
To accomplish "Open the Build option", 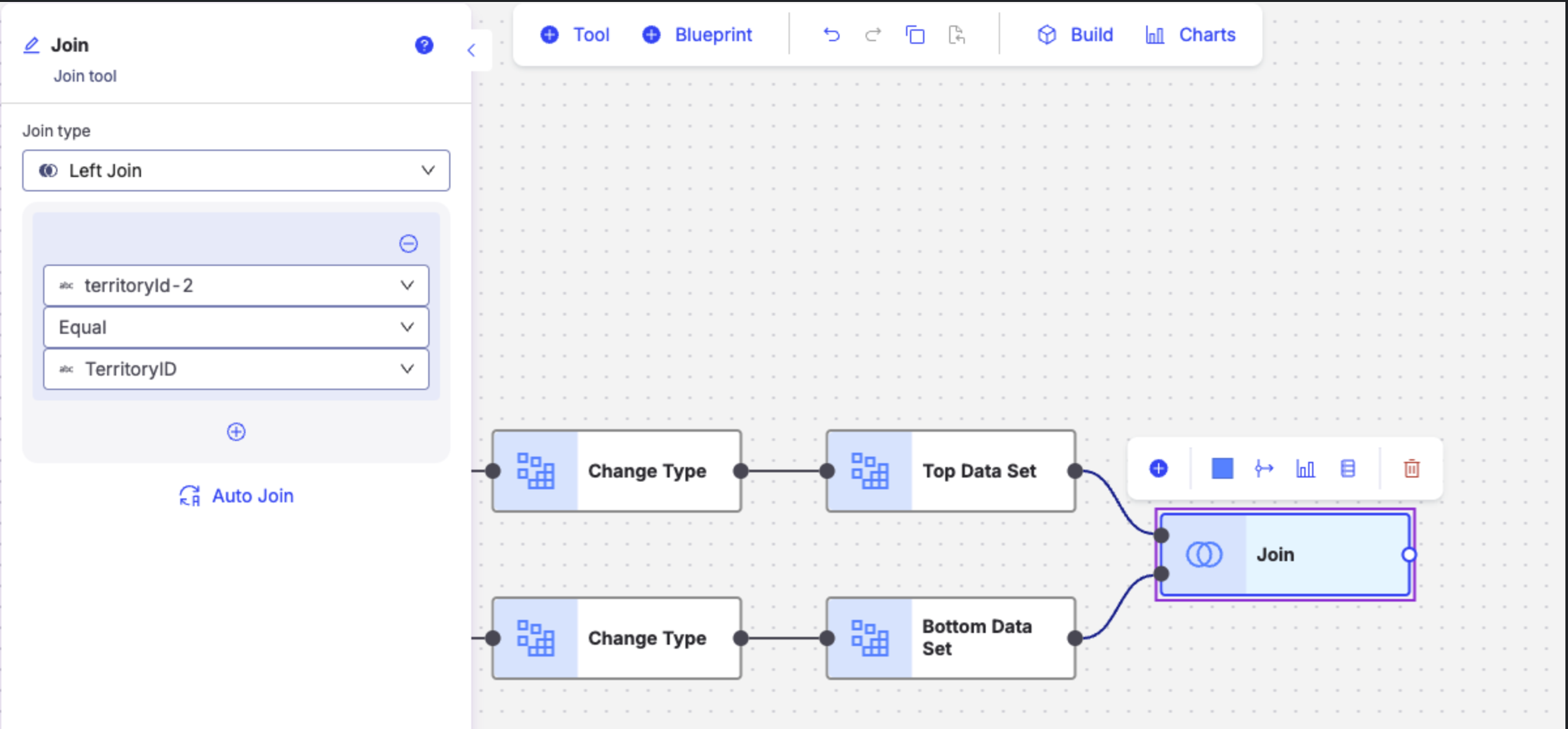I will [1074, 35].
